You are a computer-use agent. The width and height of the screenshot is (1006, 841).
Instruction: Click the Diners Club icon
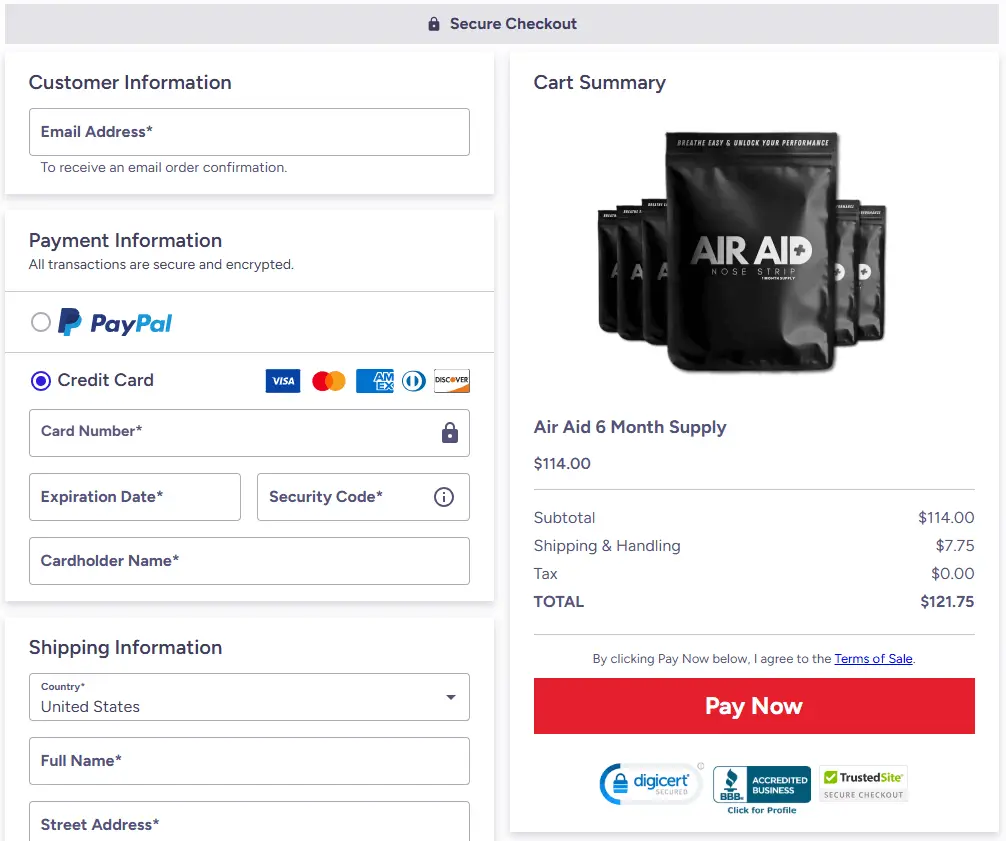click(414, 380)
